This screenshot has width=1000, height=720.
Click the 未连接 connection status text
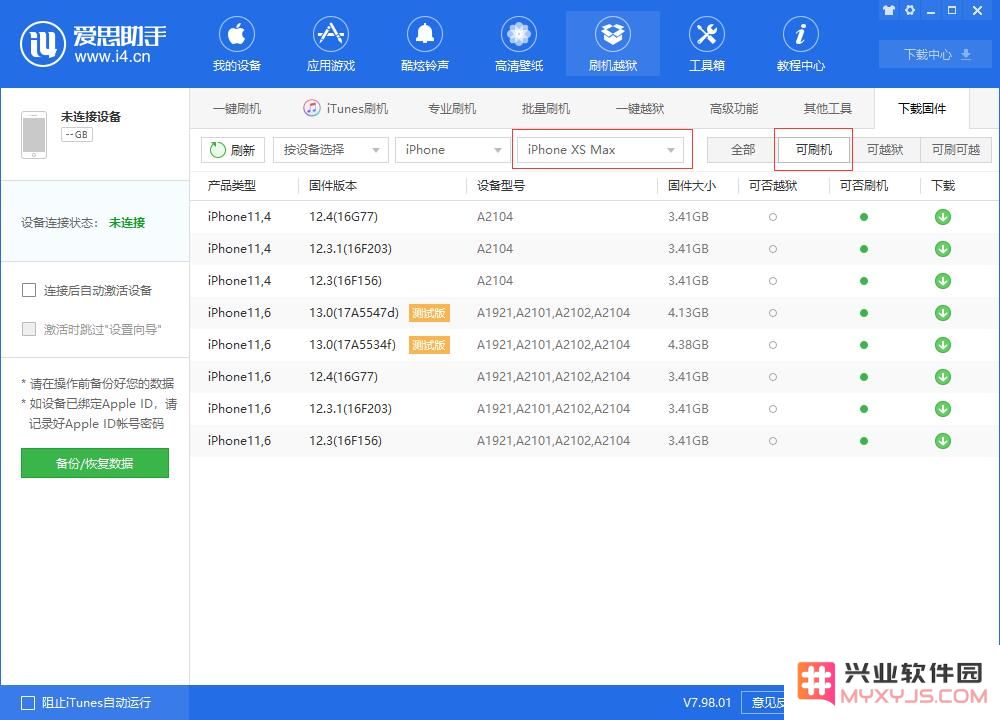pyautogui.click(x=127, y=223)
